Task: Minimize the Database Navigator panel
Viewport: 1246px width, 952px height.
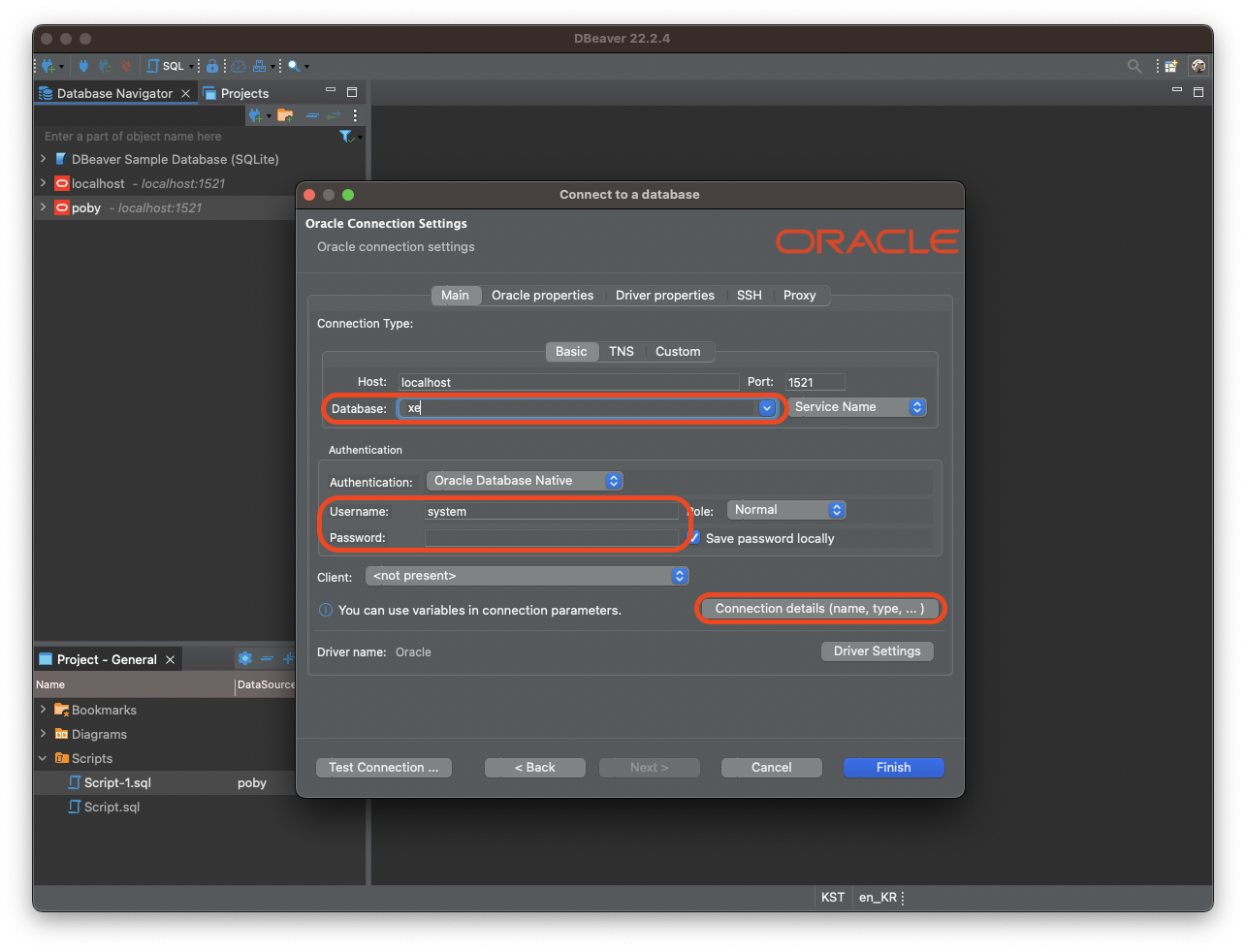Action: coord(331,90)
